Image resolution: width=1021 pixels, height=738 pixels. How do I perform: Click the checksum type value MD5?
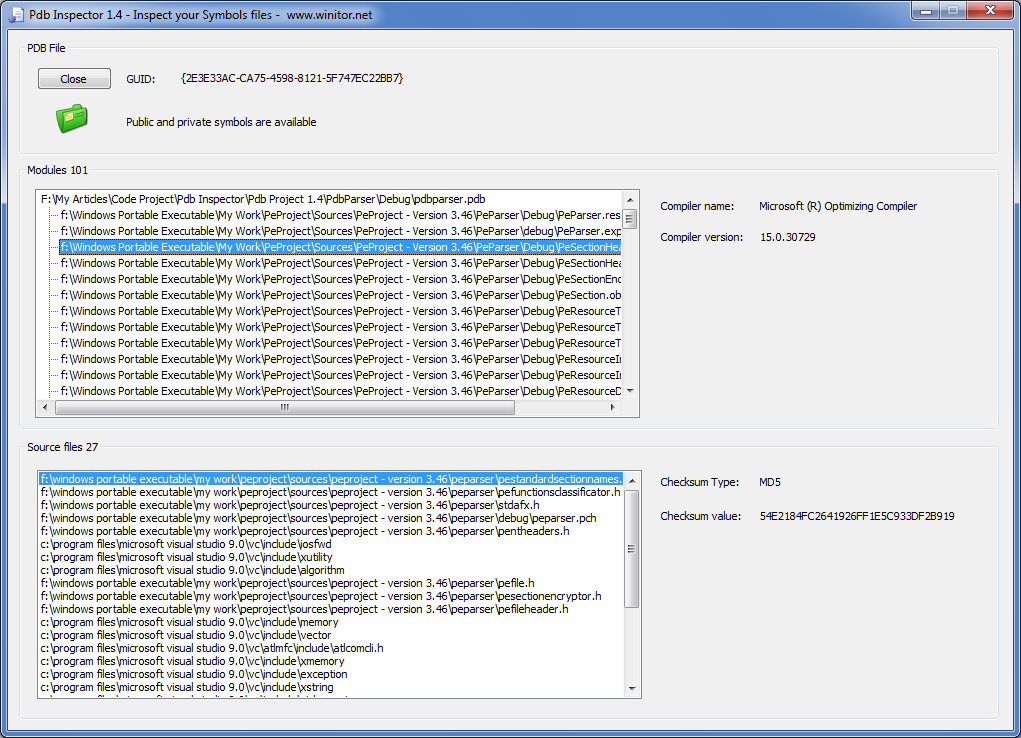(x=770, y=482)
